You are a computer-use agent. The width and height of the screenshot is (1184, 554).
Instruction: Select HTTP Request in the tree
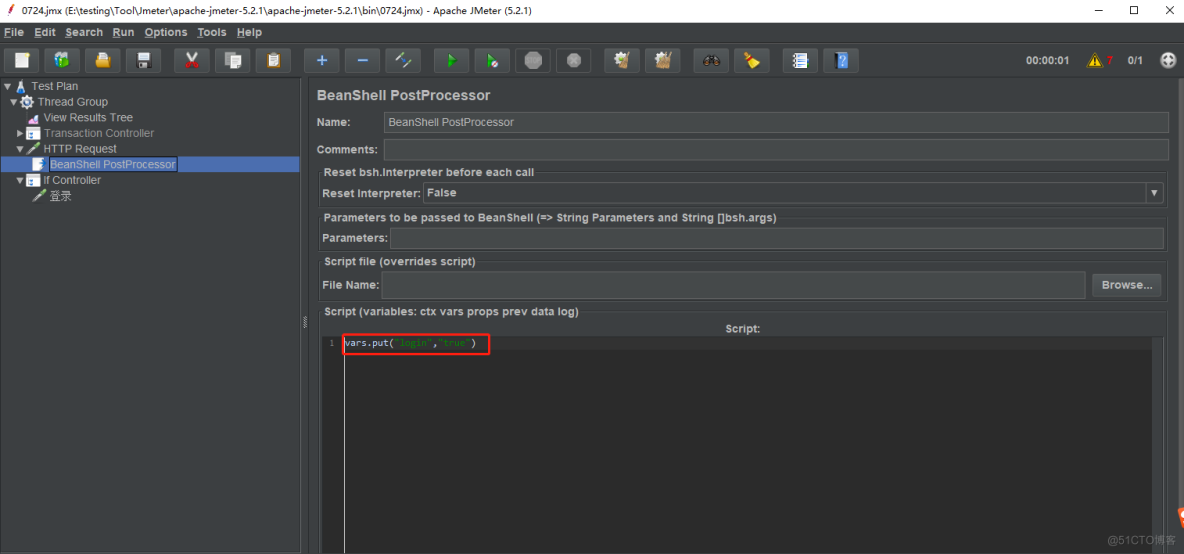[80, 149]
